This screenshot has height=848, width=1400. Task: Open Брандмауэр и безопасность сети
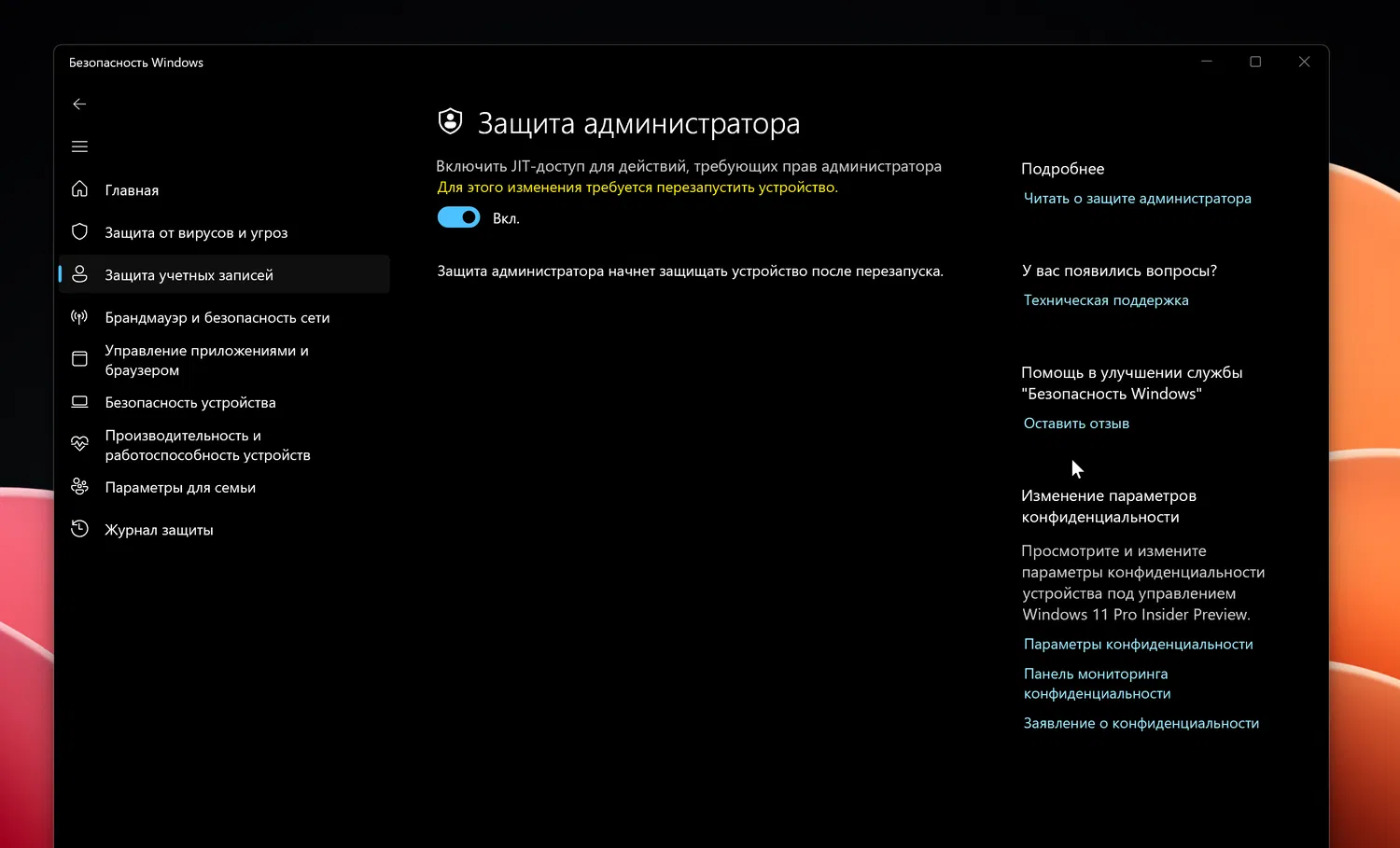pos(217,317)
